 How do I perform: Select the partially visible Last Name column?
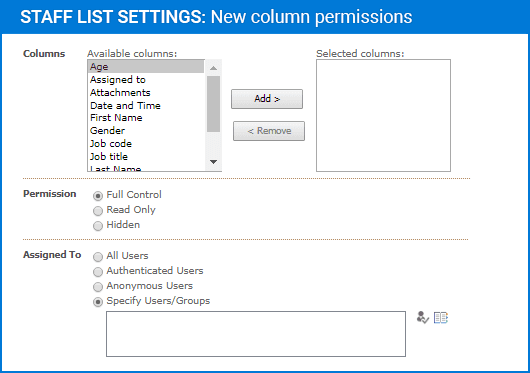[x=146, y=168]
